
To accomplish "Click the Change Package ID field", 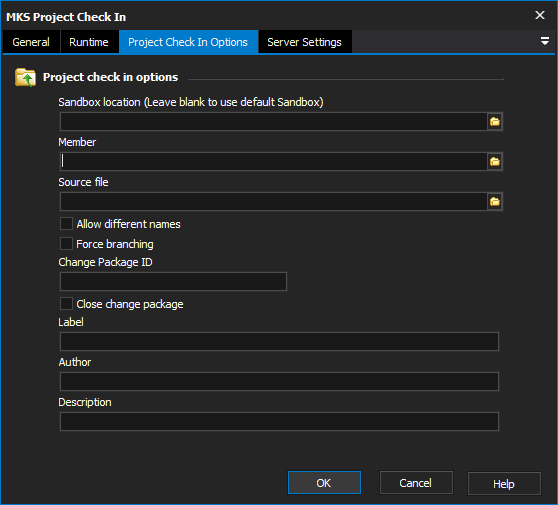I will click(173, 282).
